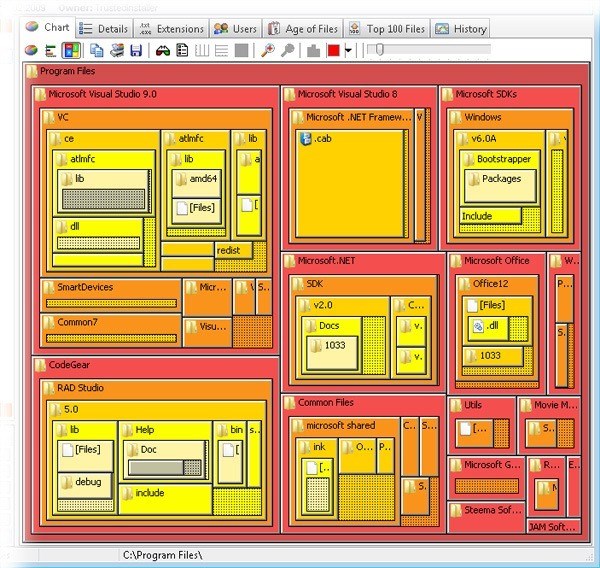This screenshot has width=600, height=568.
Task: Open the History tab
Action: (x=461, y=29)
